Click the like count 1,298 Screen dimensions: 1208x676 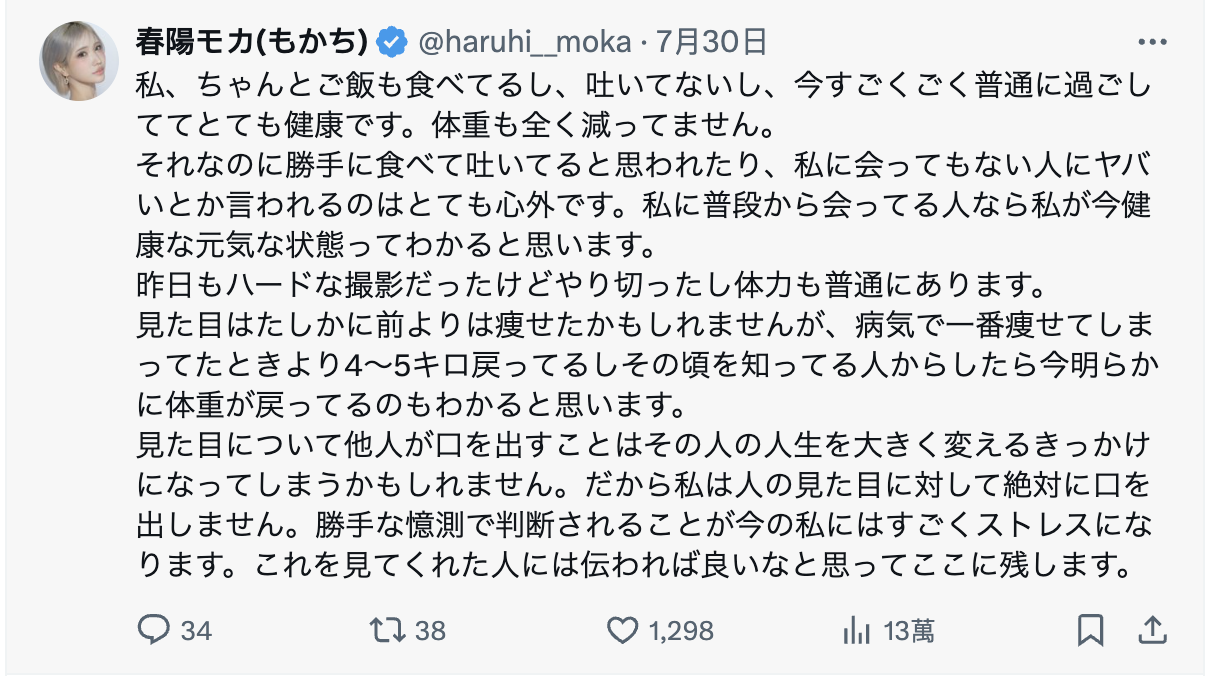[x=681, y=631]
